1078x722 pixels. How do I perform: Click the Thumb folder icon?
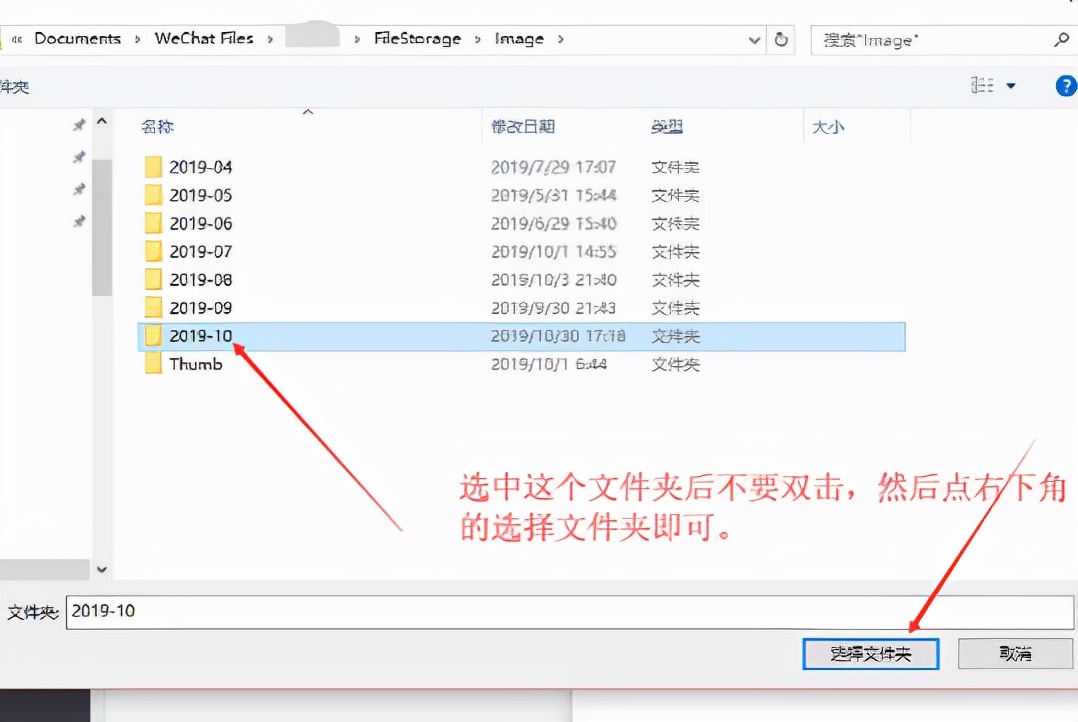point(153,364)
